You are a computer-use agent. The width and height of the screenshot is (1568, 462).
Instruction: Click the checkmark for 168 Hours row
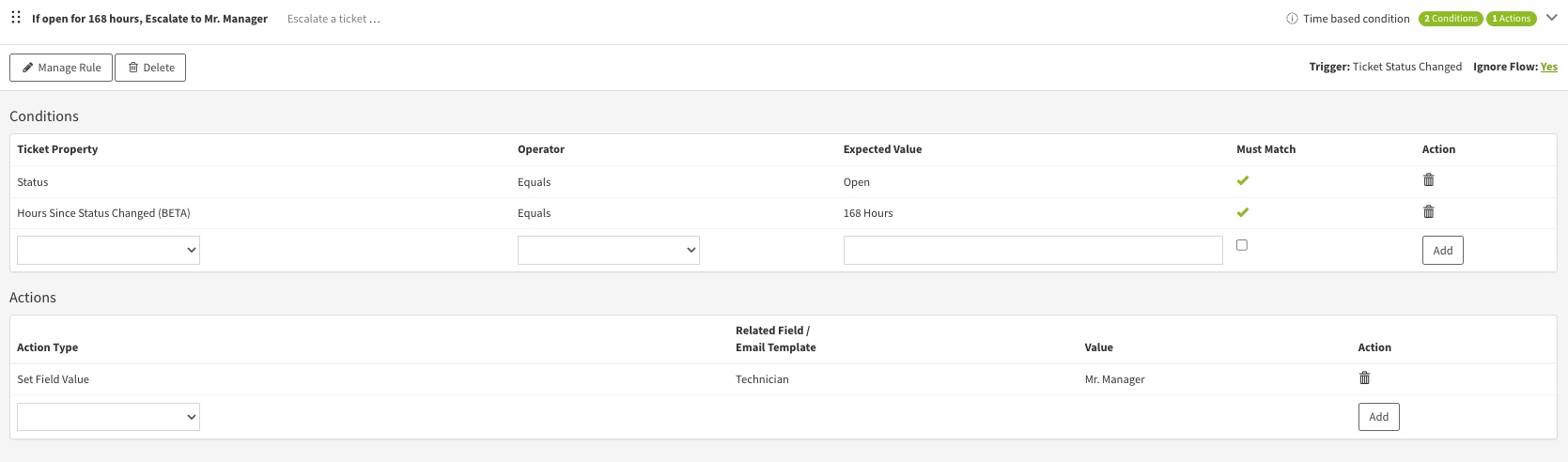[x=1242, y=212]
